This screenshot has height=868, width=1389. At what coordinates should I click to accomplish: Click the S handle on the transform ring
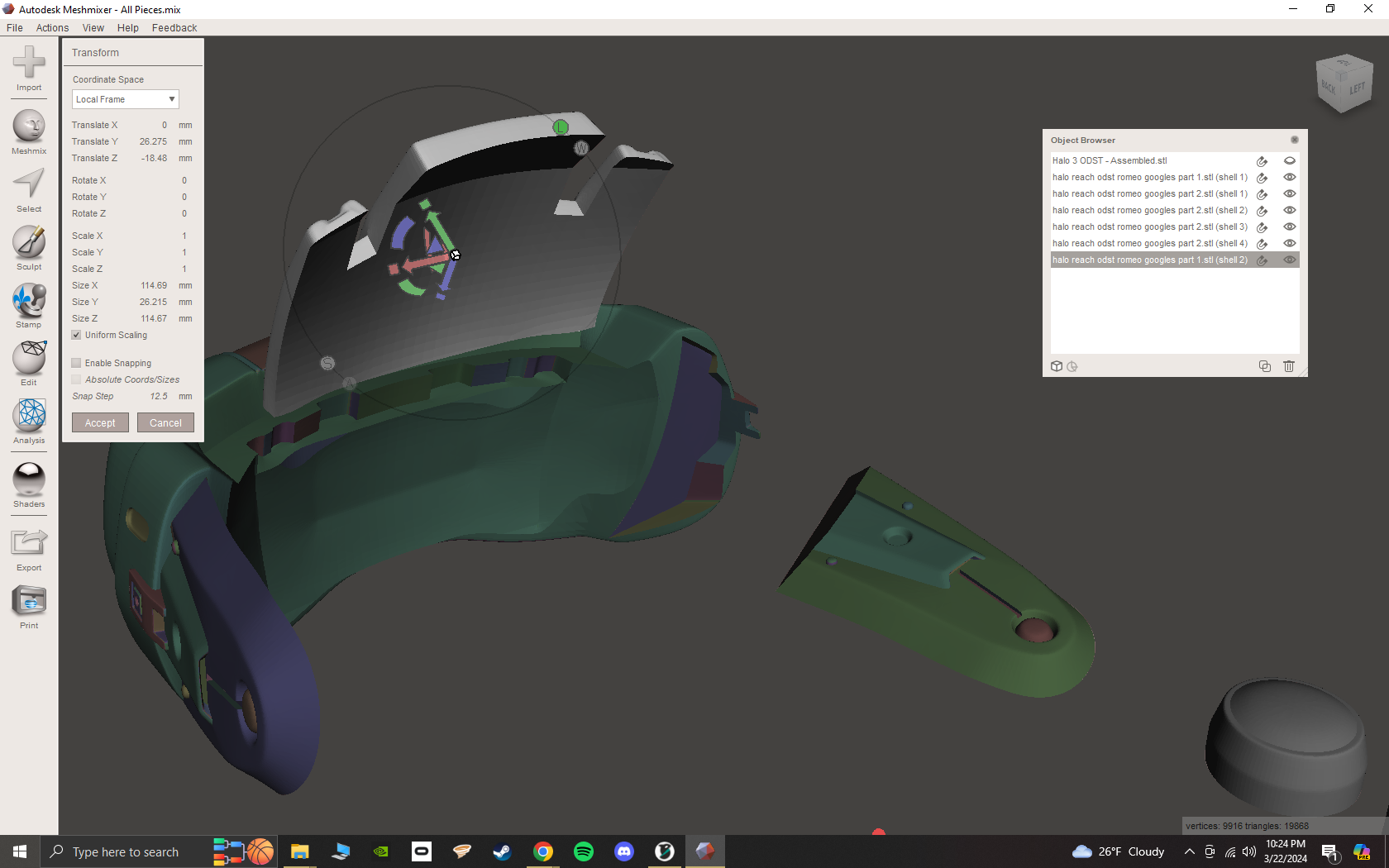coord(327,363)
